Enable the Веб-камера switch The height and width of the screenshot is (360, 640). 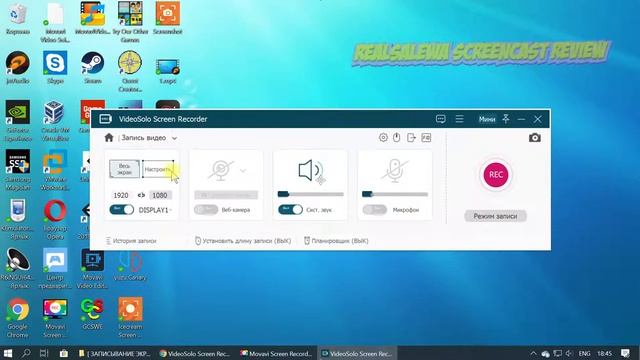pyautogui.click(x=206, y=210)
